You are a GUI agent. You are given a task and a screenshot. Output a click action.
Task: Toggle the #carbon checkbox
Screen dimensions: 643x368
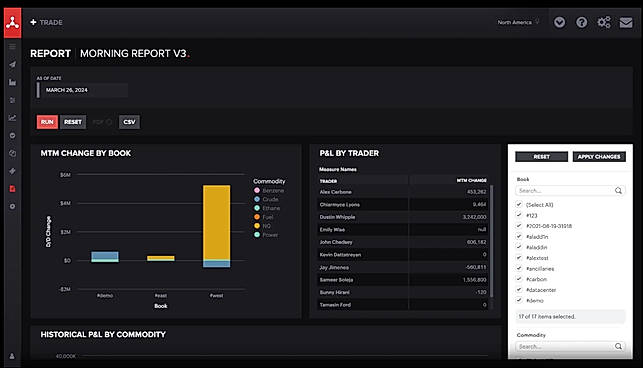[x=519, y=279]
